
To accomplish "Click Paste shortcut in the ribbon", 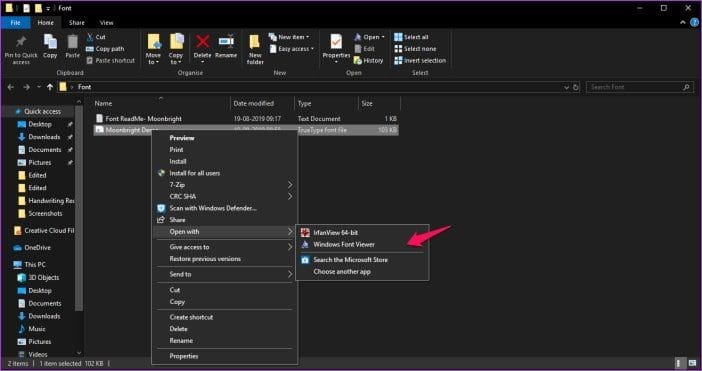I will [x=111, y=60].
